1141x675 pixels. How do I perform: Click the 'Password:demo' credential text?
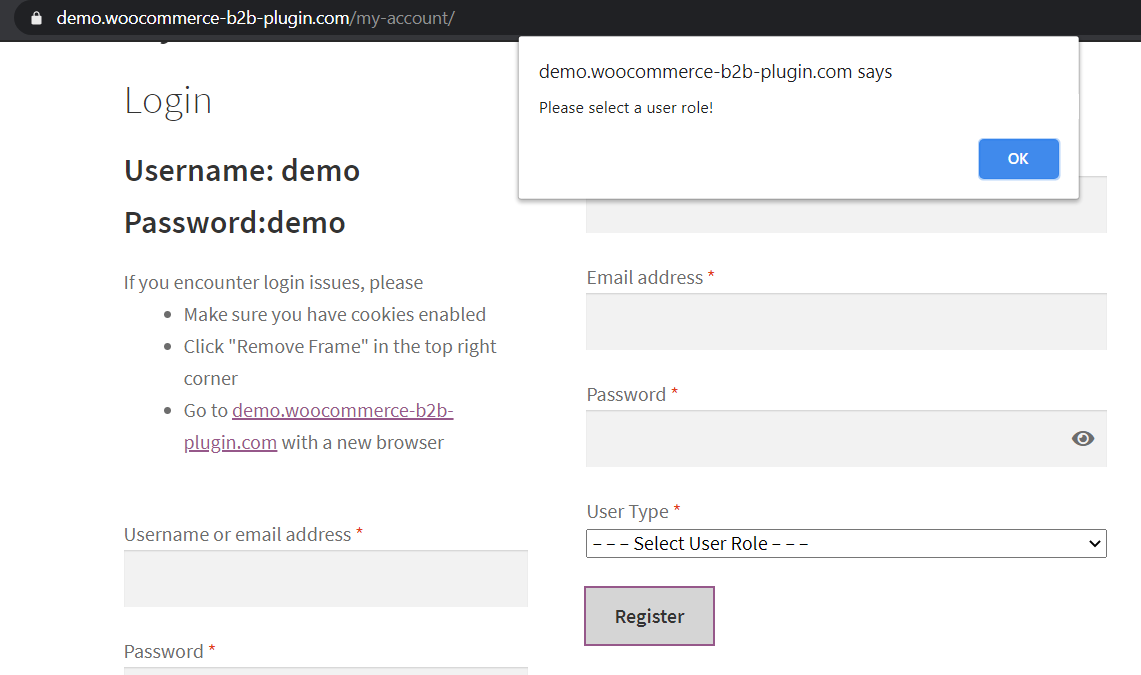234,223
